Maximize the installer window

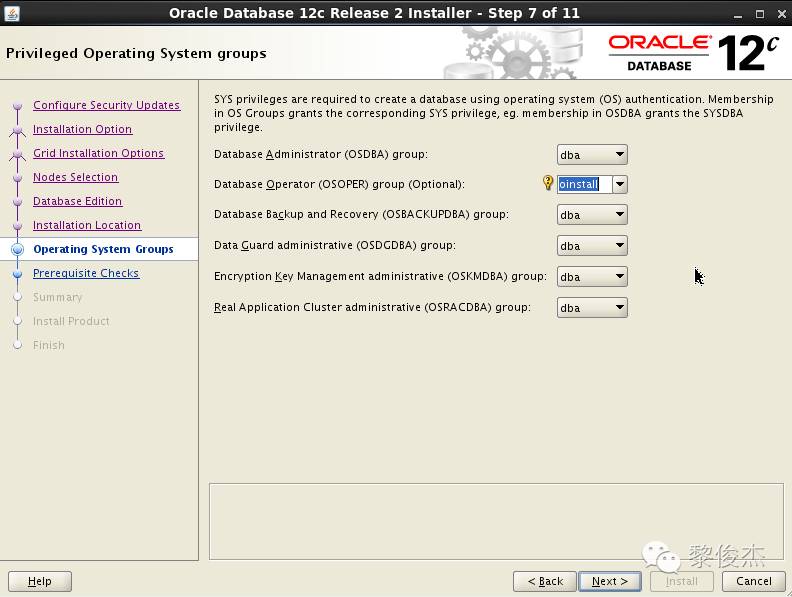[x=760, y=15]
